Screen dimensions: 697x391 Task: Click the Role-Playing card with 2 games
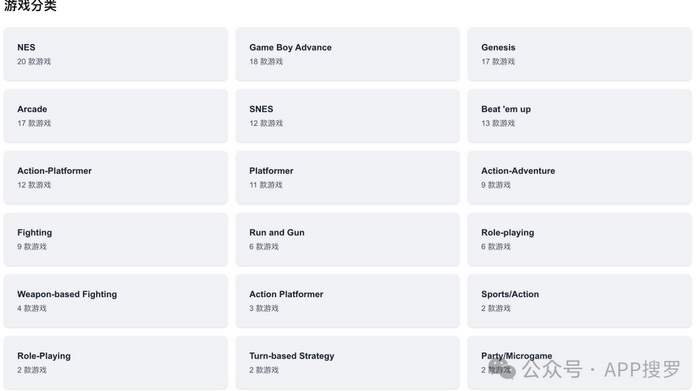[116, 363]
